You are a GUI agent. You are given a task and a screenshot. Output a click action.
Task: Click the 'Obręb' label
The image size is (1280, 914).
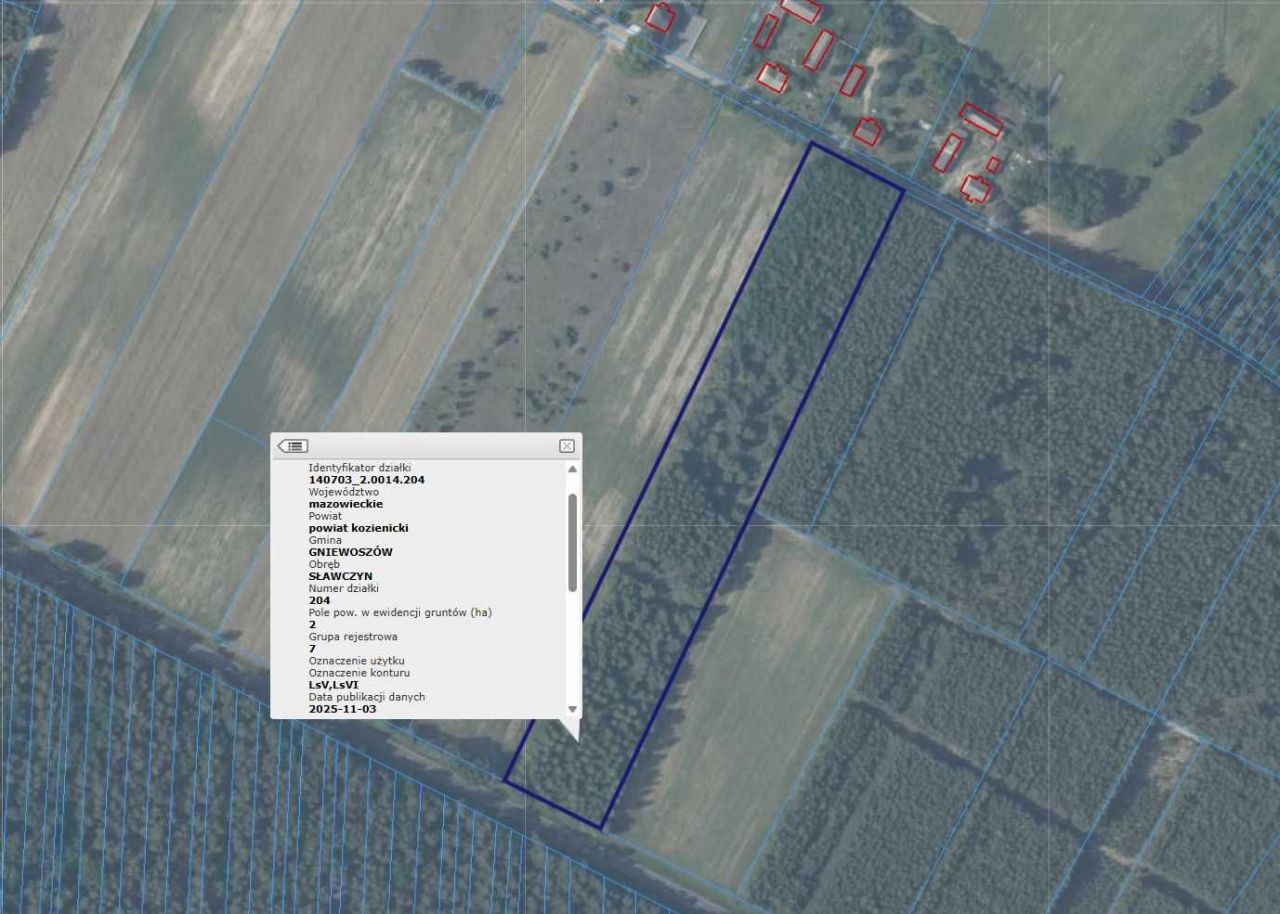pos(325,564)
